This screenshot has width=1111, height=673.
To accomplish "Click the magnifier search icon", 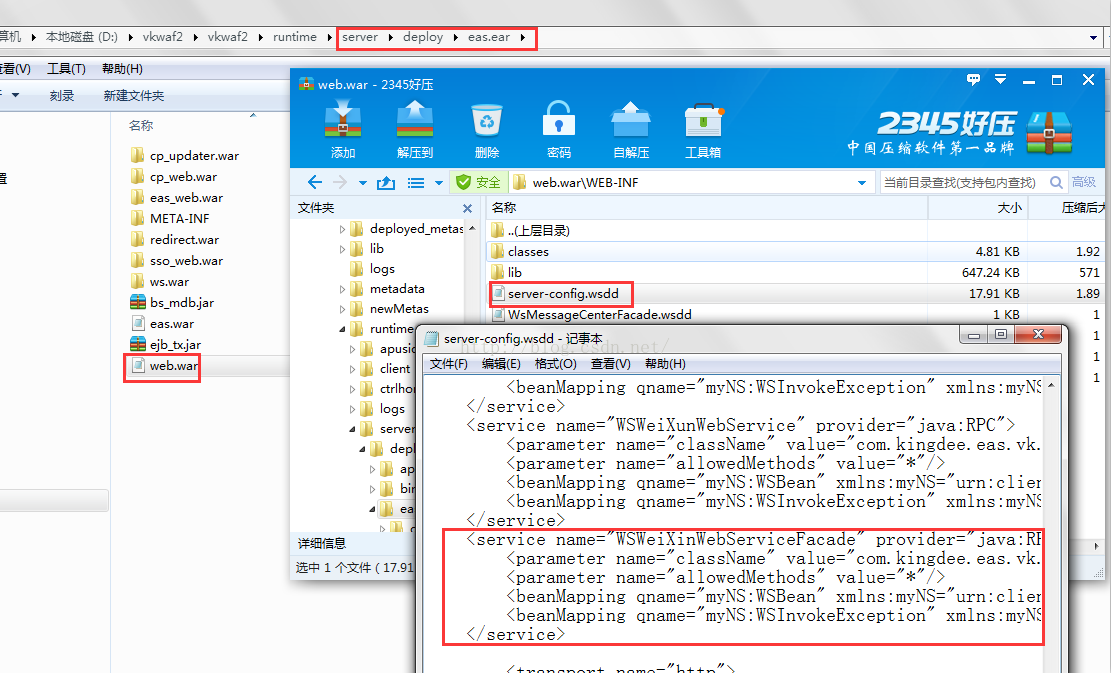I will [x=1056, y=183].
